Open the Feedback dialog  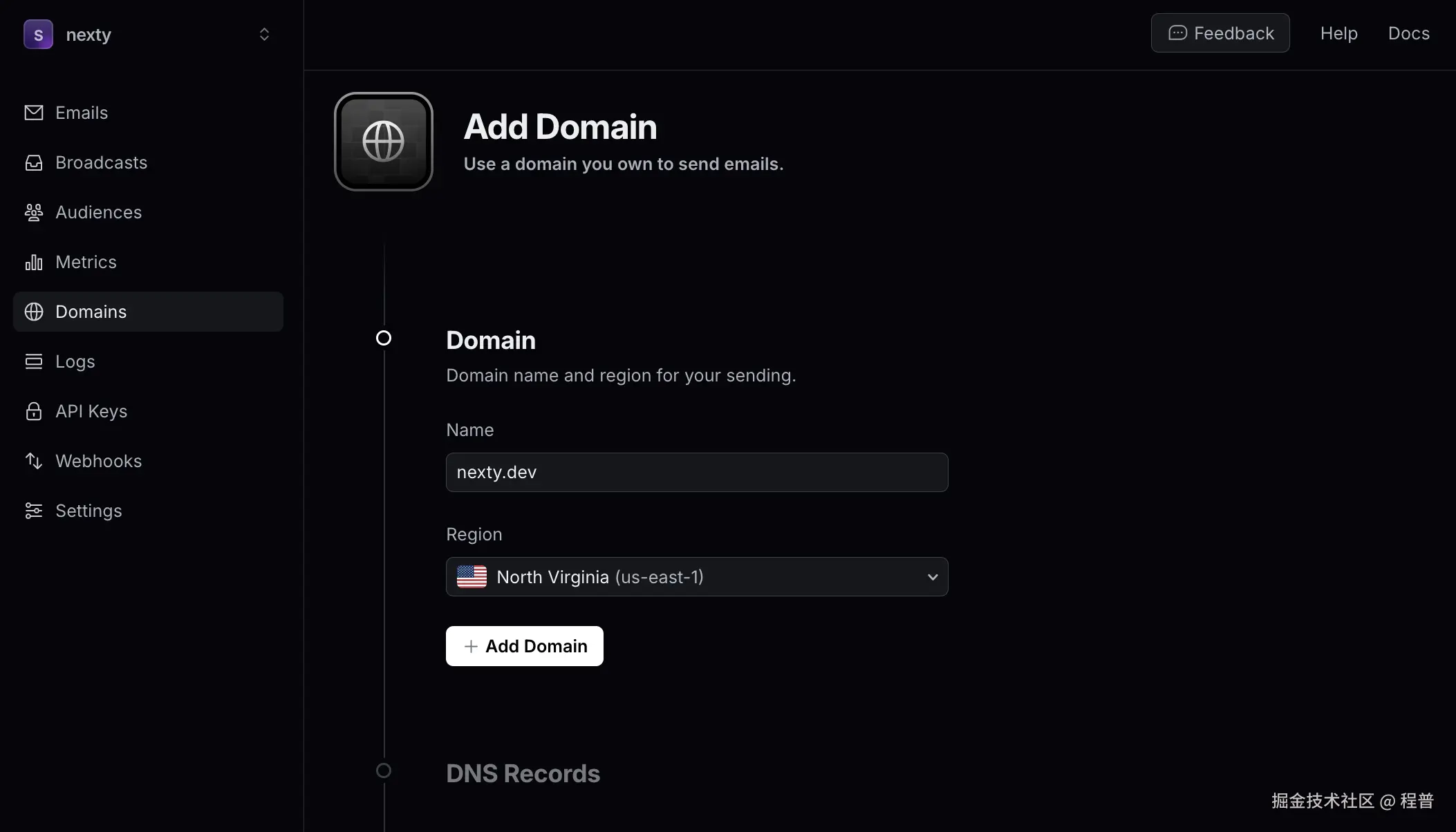point(1220,32)
